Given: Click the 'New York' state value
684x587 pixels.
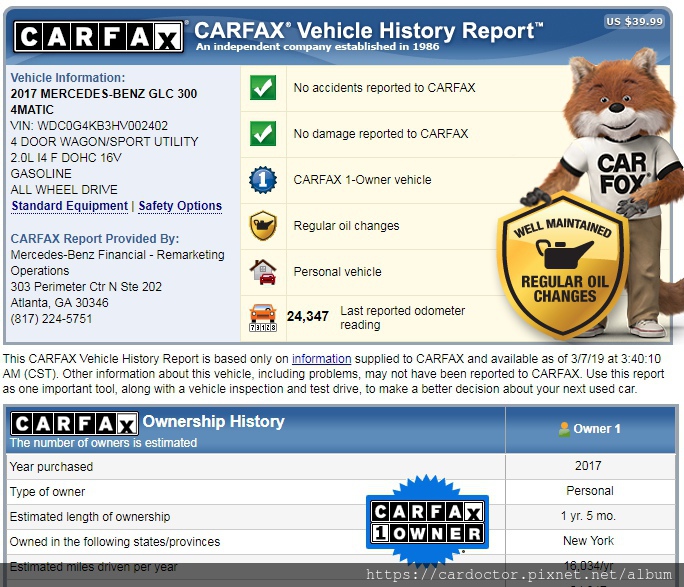Looking at the screenshot, I should click(588, 541).
